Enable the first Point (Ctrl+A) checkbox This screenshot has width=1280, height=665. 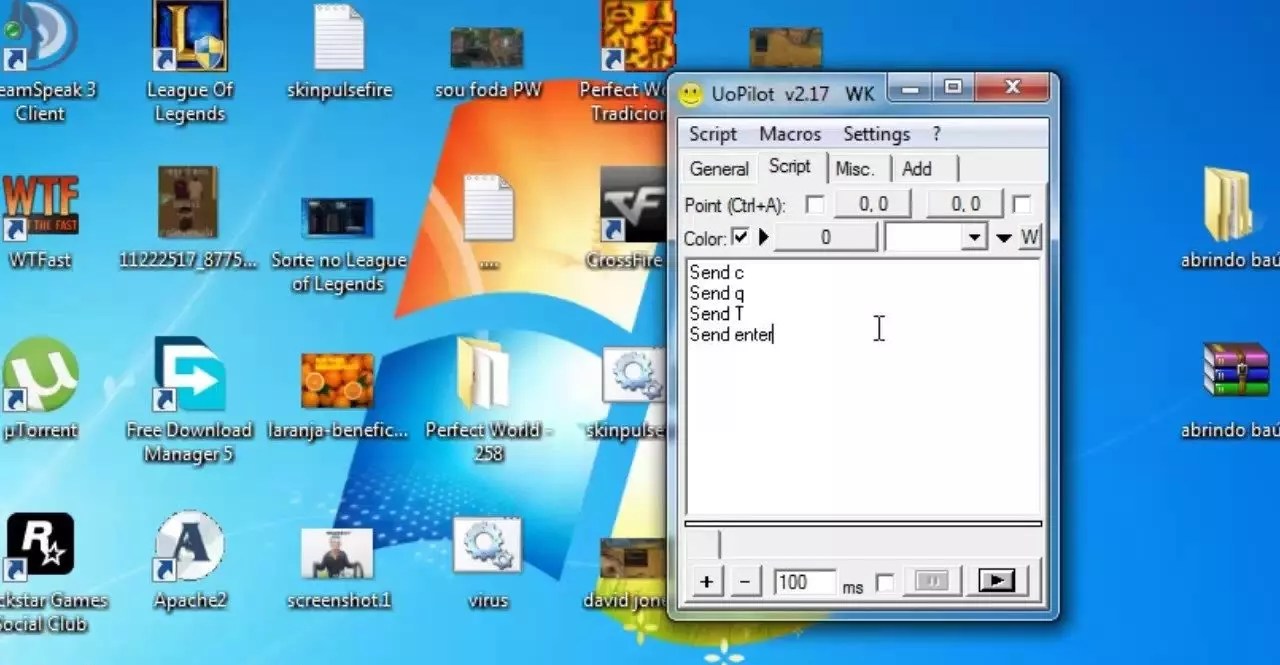point(815,204)
